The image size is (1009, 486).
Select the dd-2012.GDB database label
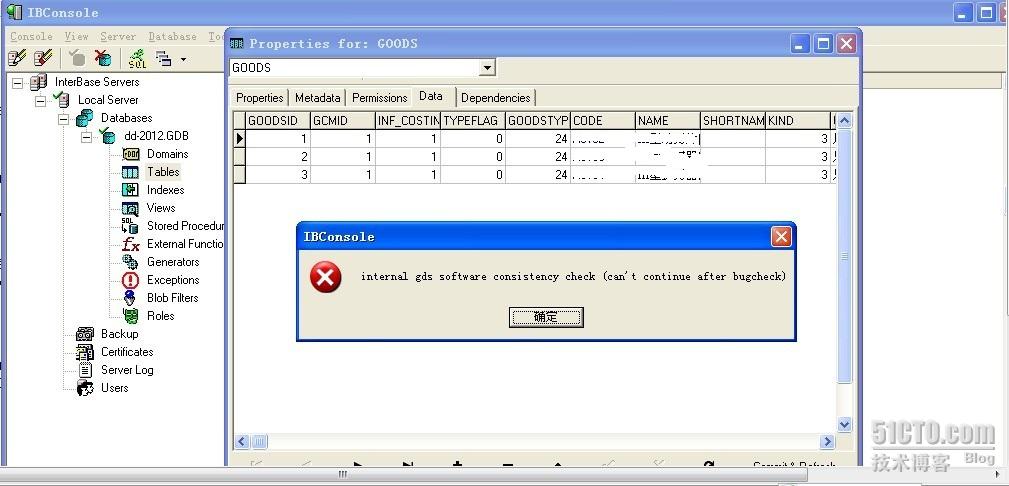(156, 136)
